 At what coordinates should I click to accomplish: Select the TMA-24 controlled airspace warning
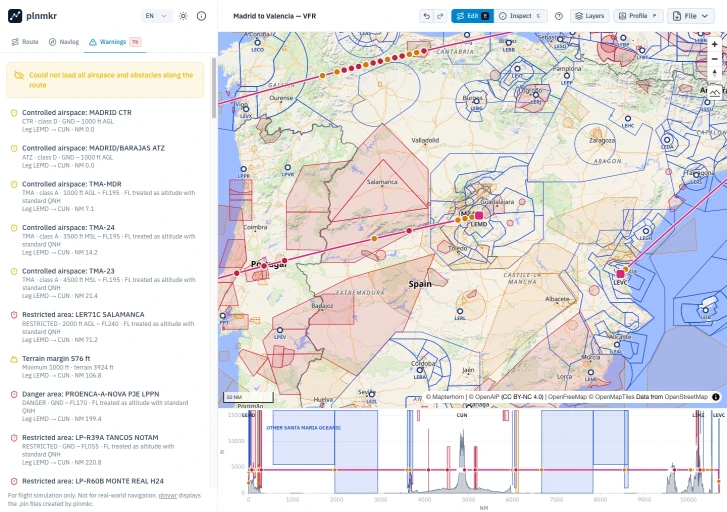pyautogui.click(x=106, y=240)
